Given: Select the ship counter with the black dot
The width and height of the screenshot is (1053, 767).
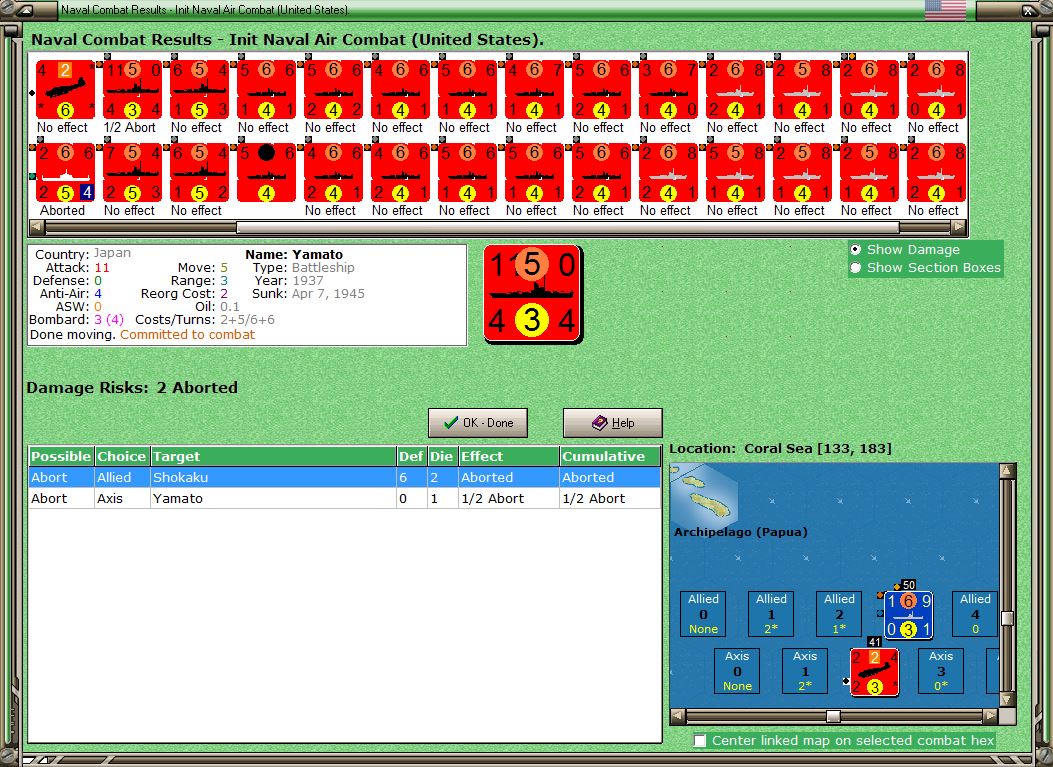Looking at the screenshot, I should click(267, 173).
